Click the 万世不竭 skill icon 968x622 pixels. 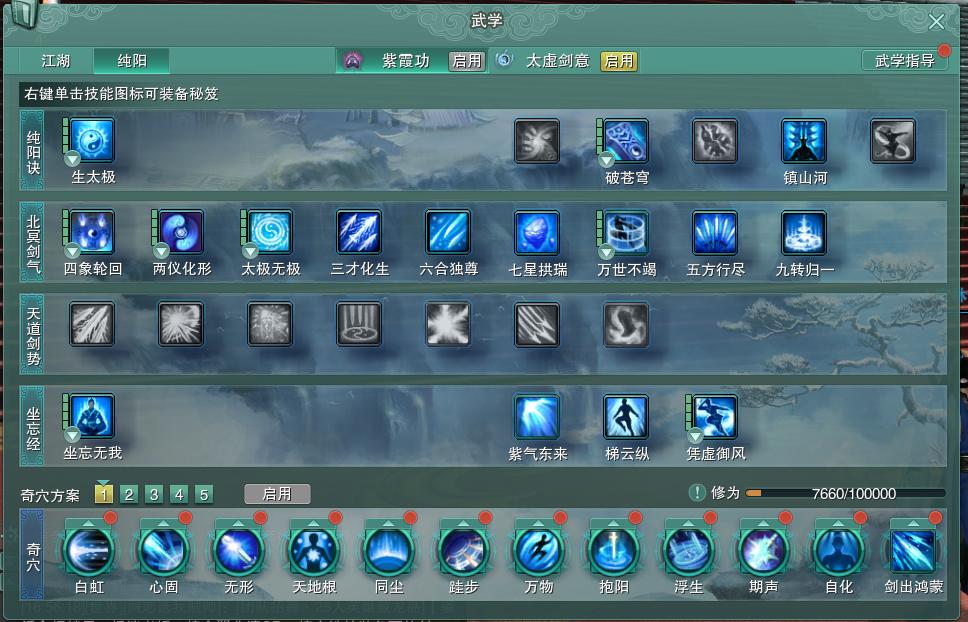[x=625, y=233]
